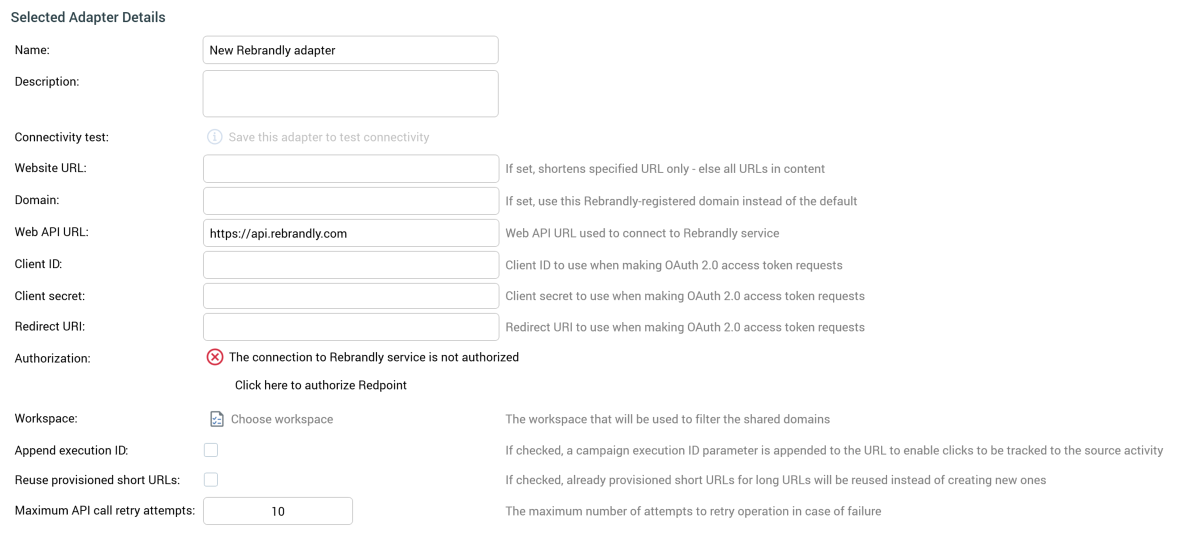Focus the Description text area

350,93
